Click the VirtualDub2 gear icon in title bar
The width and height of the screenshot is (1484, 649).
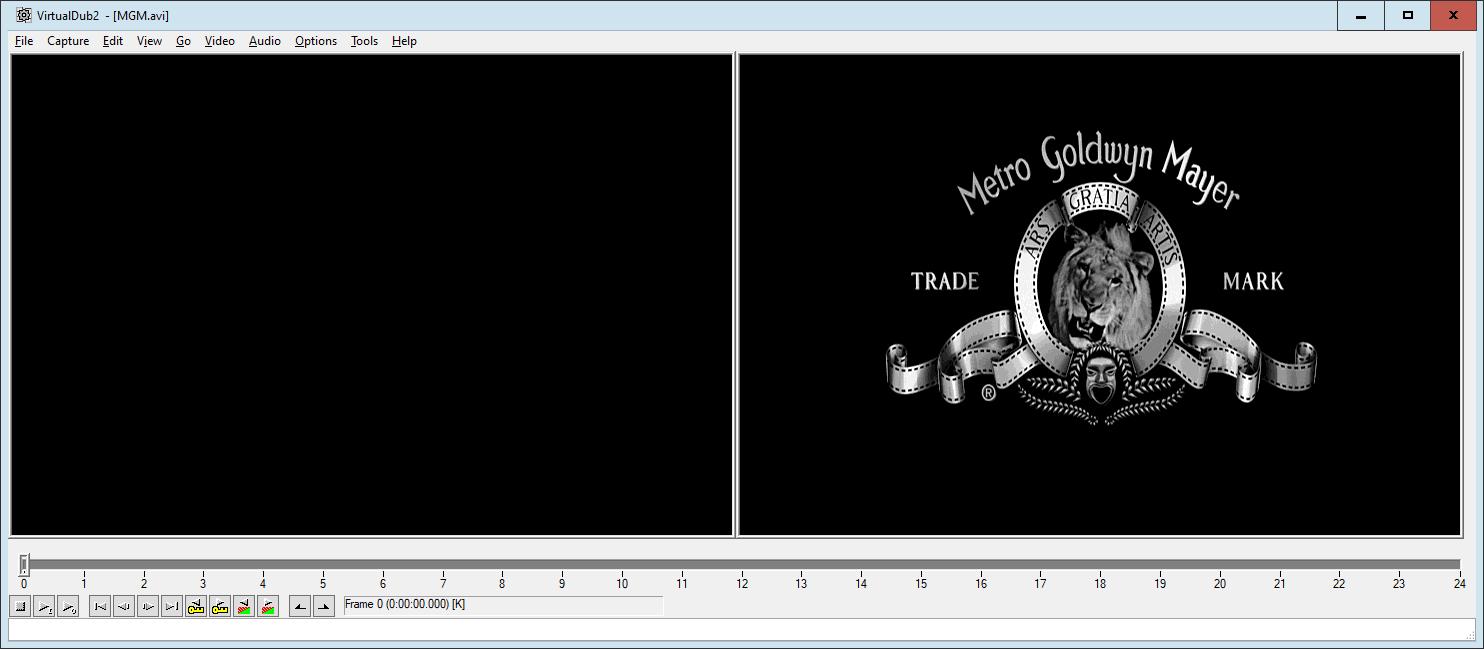pos(24,15)
